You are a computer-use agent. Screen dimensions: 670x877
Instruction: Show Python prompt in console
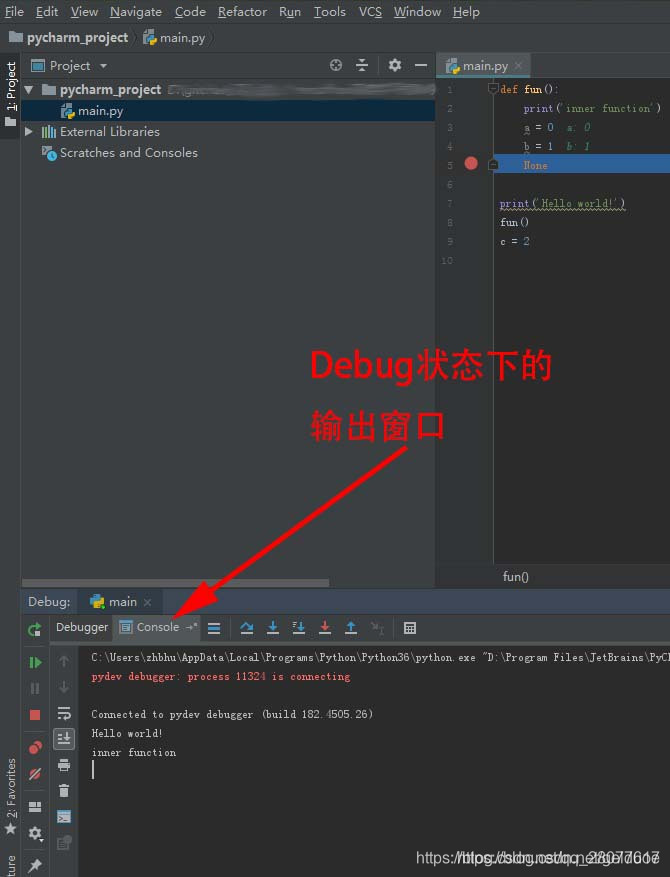pos(64,817)
